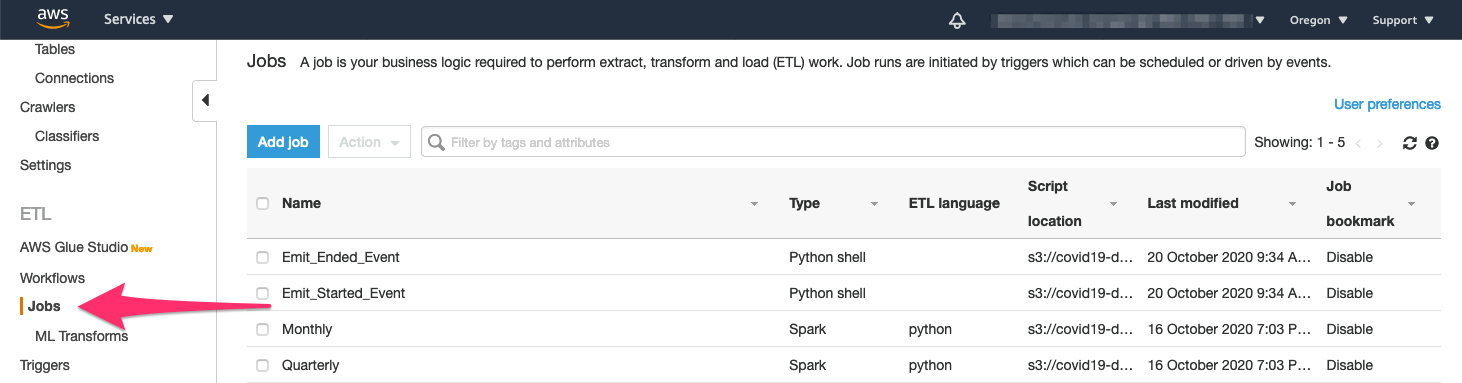Open the notifications bell icon

958,20
